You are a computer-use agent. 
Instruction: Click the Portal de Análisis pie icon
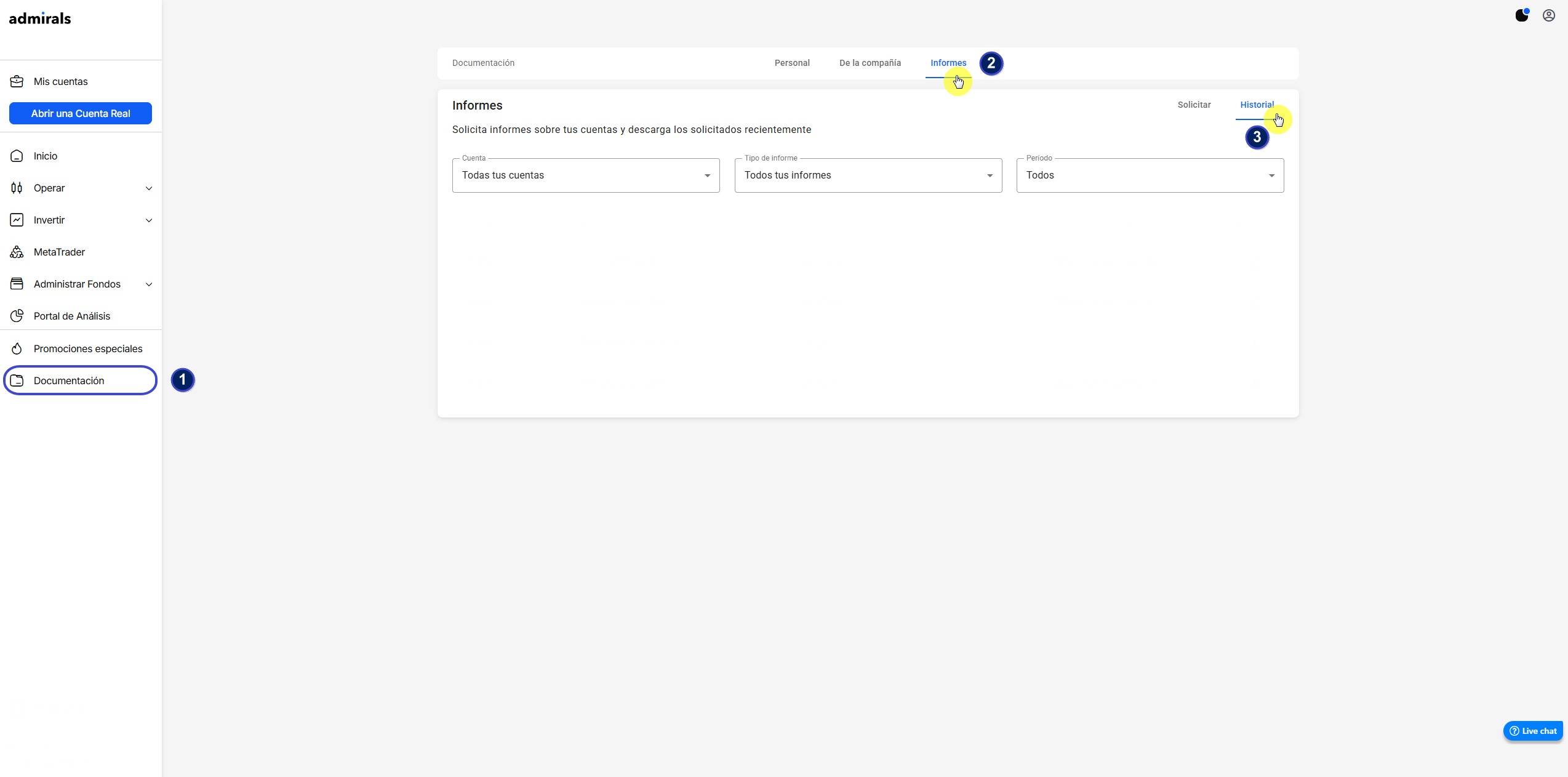[x=17, y=316]
